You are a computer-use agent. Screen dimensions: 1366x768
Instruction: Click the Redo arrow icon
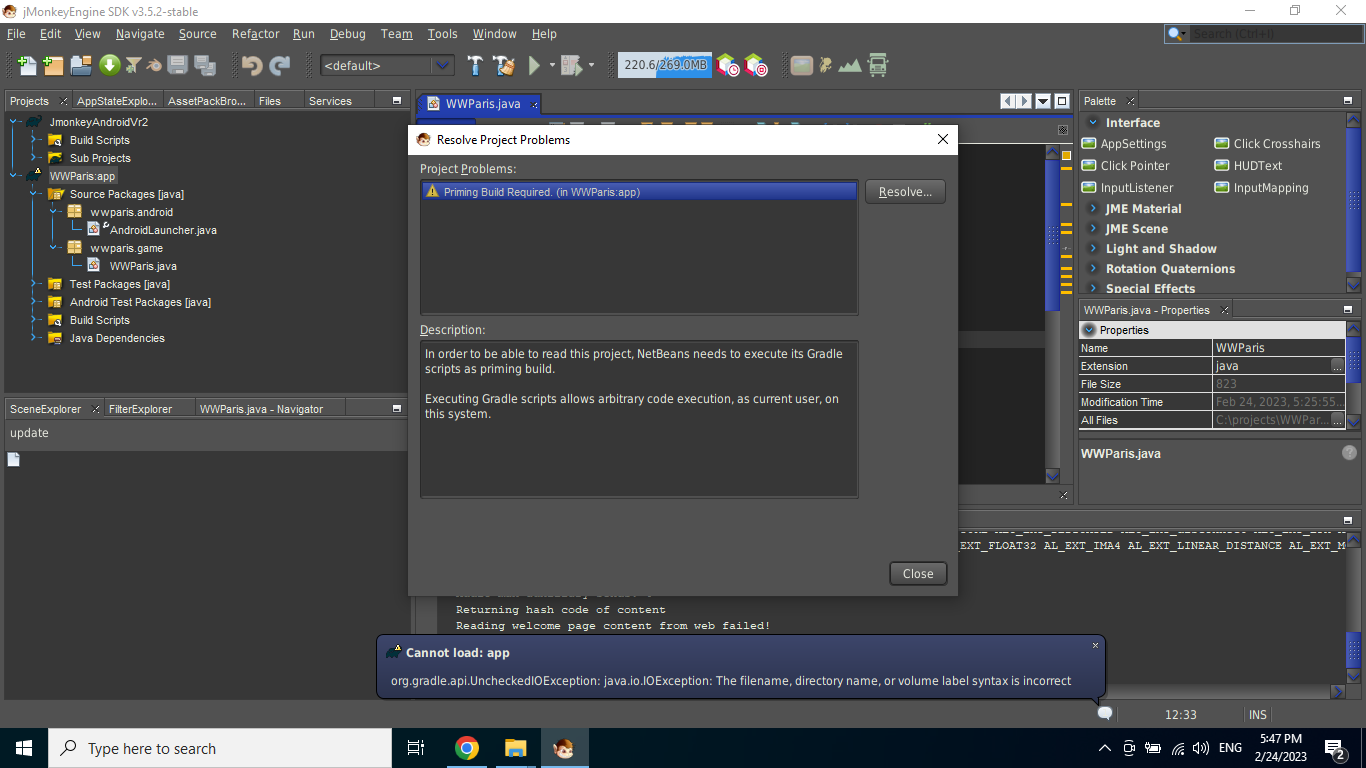point(280,66)
